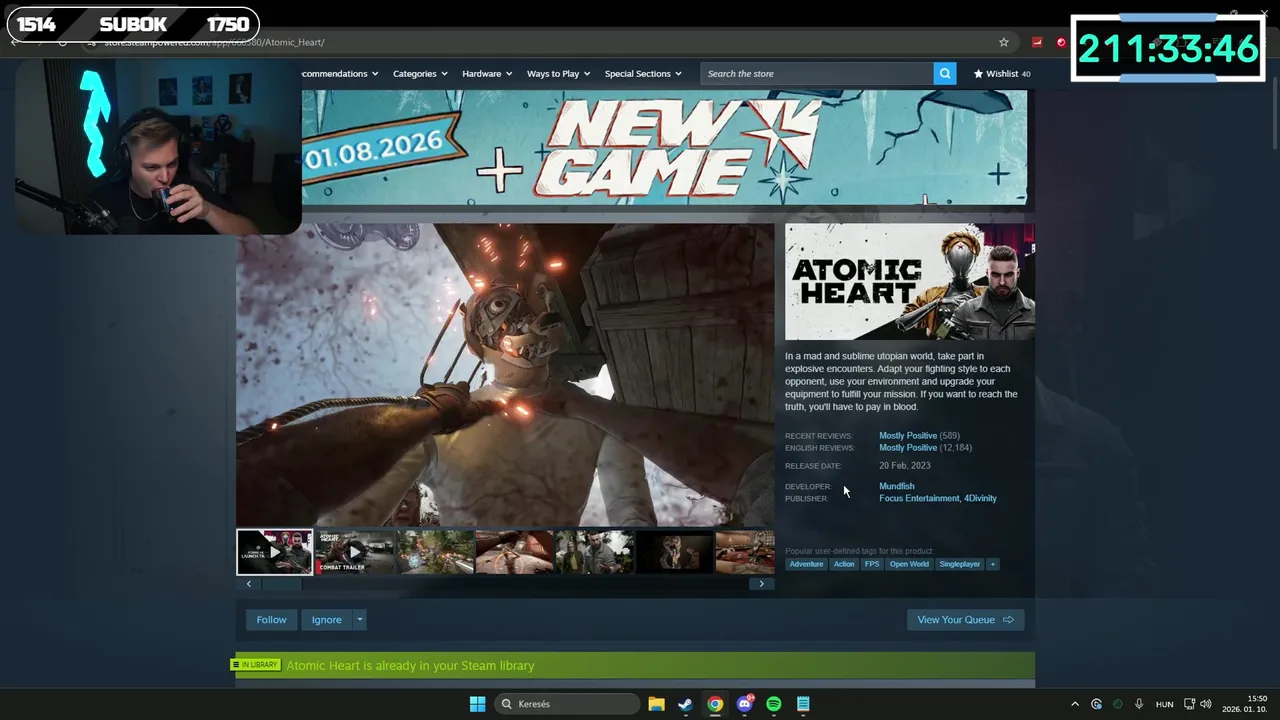The width and height of the screenshot is (1280, 720).
Task: Open Discord from the taskbar
Action: point(744,704)
